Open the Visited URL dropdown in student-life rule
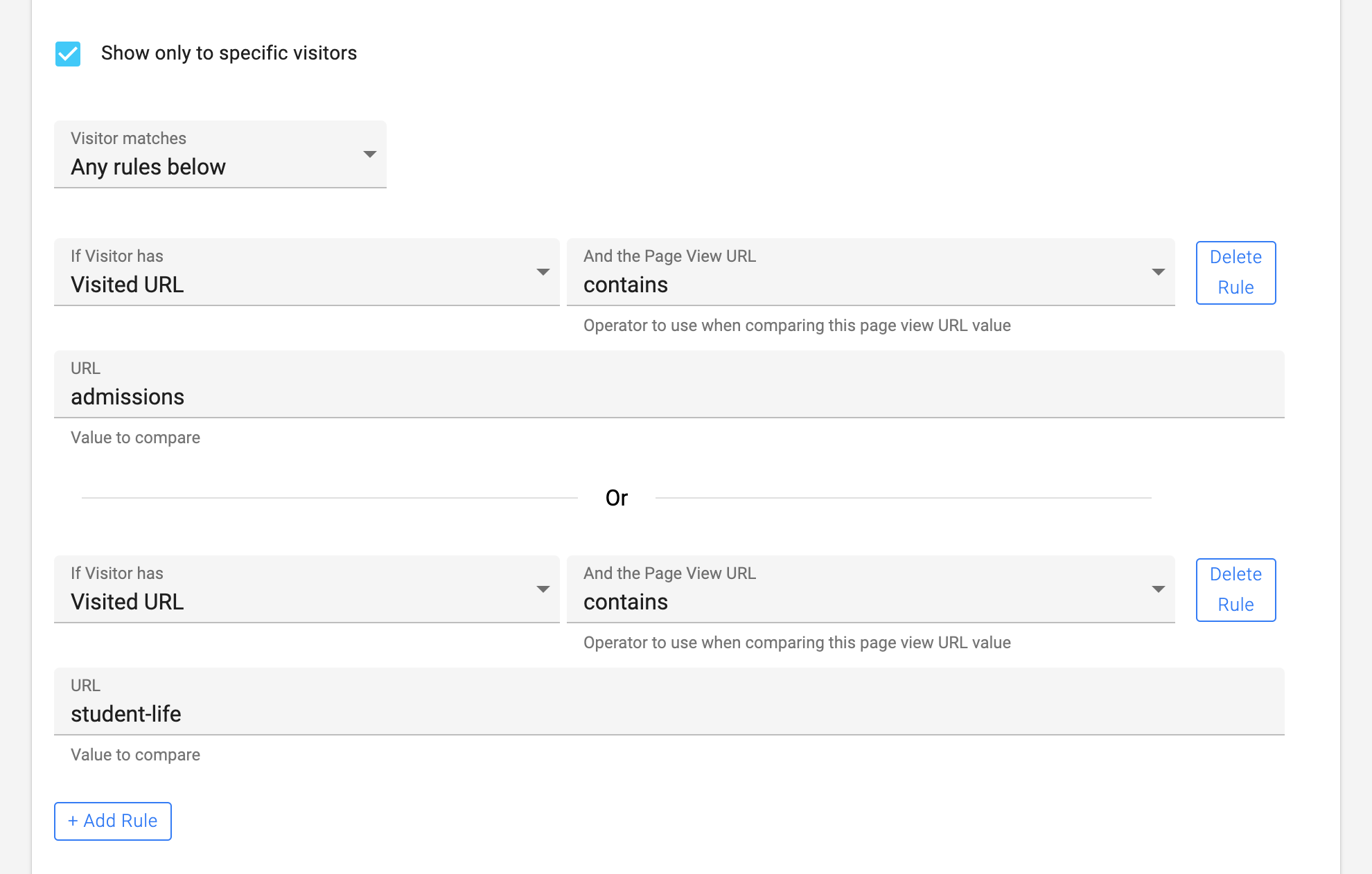1372x874 pixels. [x=306, y=589]
